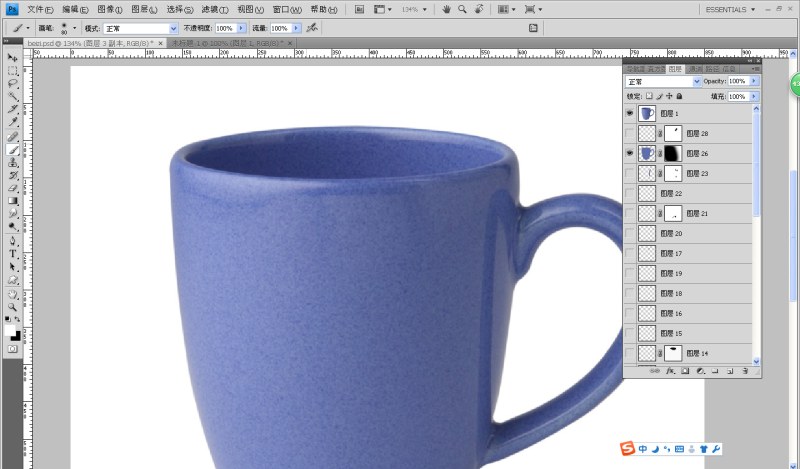This screenshot has width=800, height=469.
Task: Set background color black swatch
Action: 17,337
